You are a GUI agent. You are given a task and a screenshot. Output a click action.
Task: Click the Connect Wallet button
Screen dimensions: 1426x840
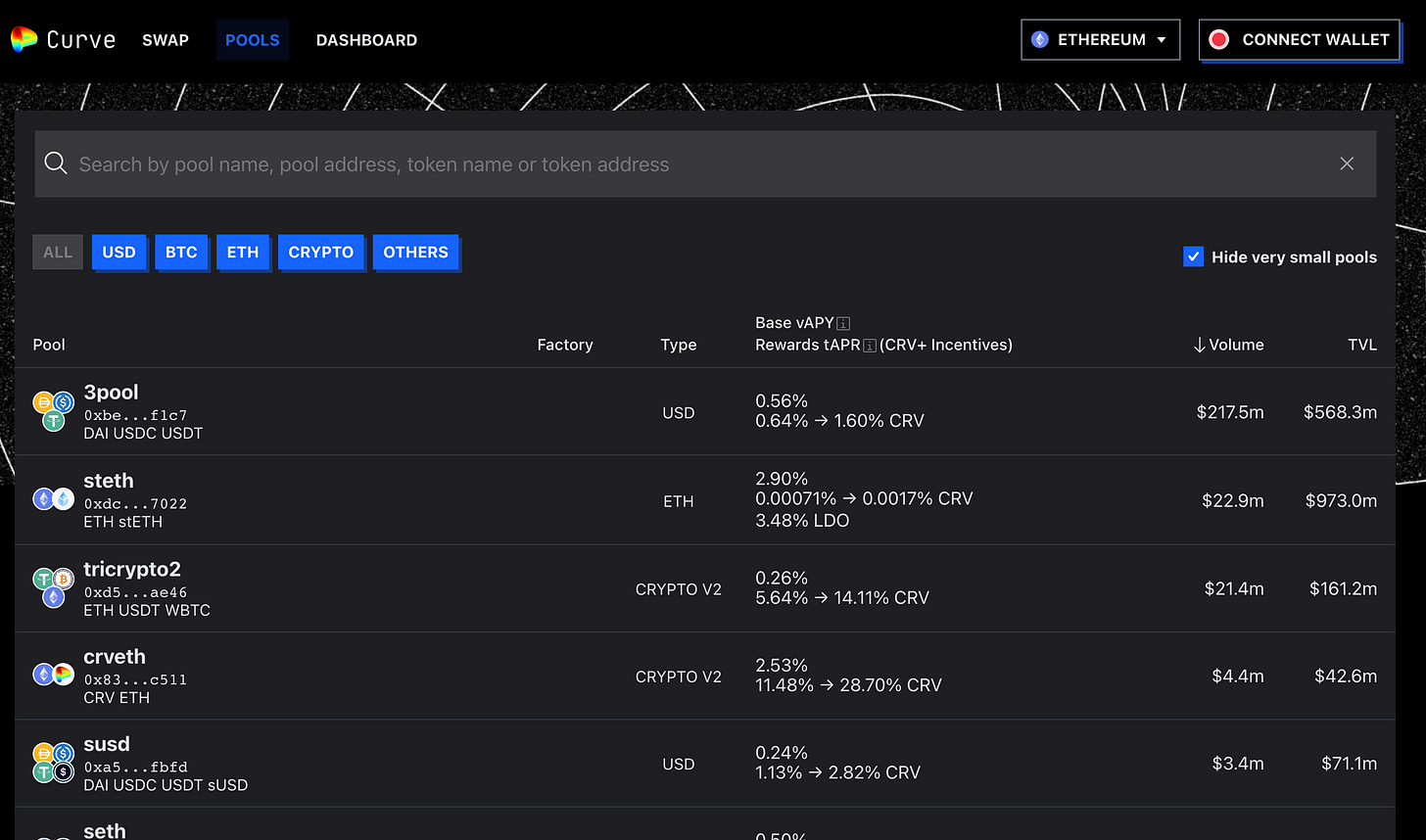(1300, 40)
